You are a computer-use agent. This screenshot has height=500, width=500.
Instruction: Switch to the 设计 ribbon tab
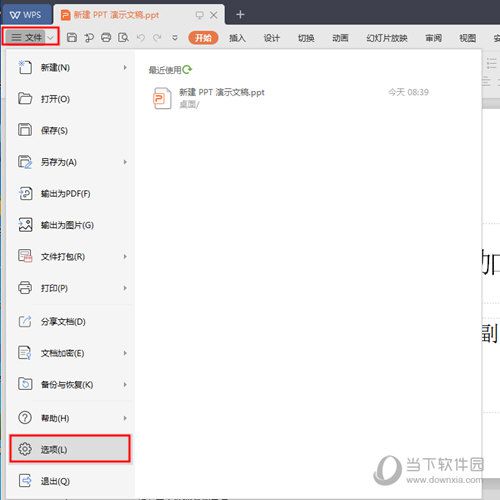point(272,38)
